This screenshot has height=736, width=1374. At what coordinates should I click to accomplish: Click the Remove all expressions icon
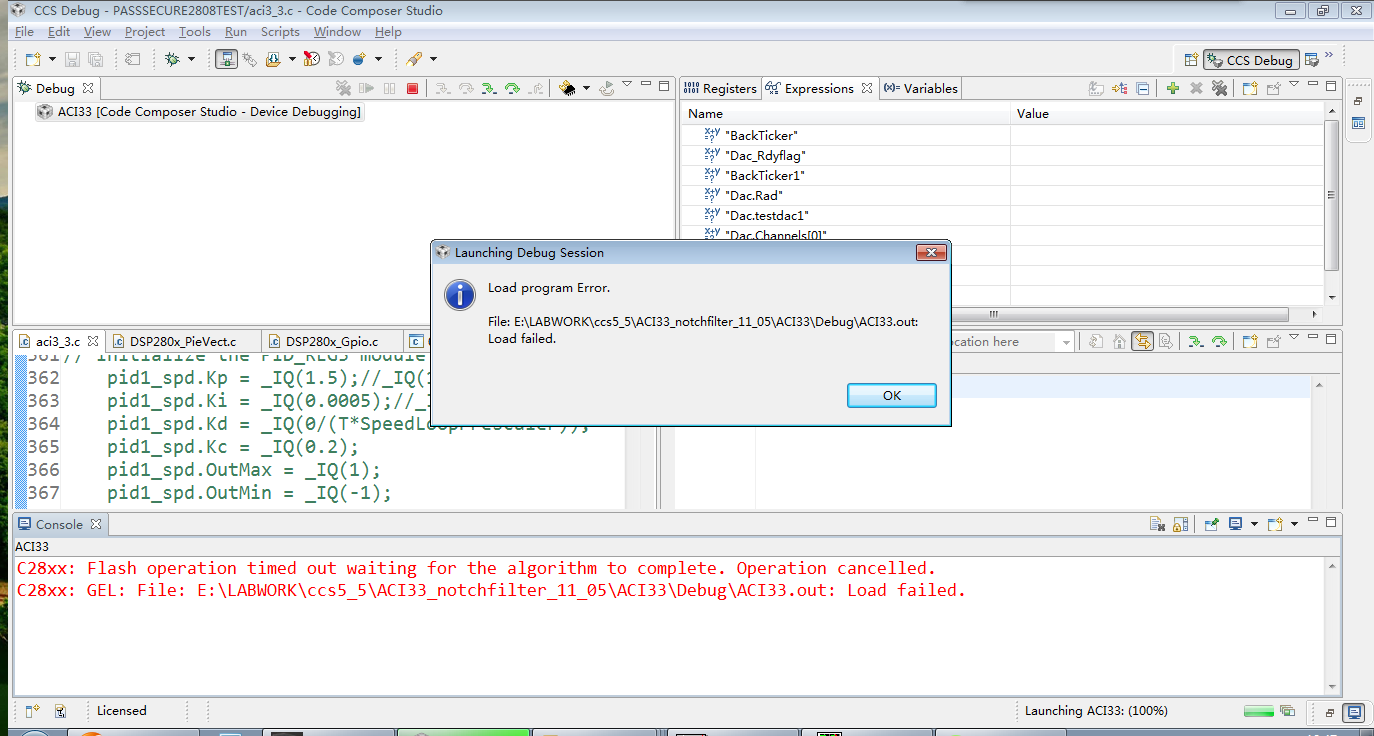click(1219, 88)
